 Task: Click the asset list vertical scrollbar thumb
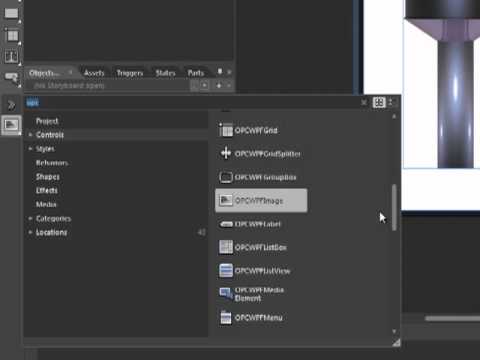click(x=394, y=207)
